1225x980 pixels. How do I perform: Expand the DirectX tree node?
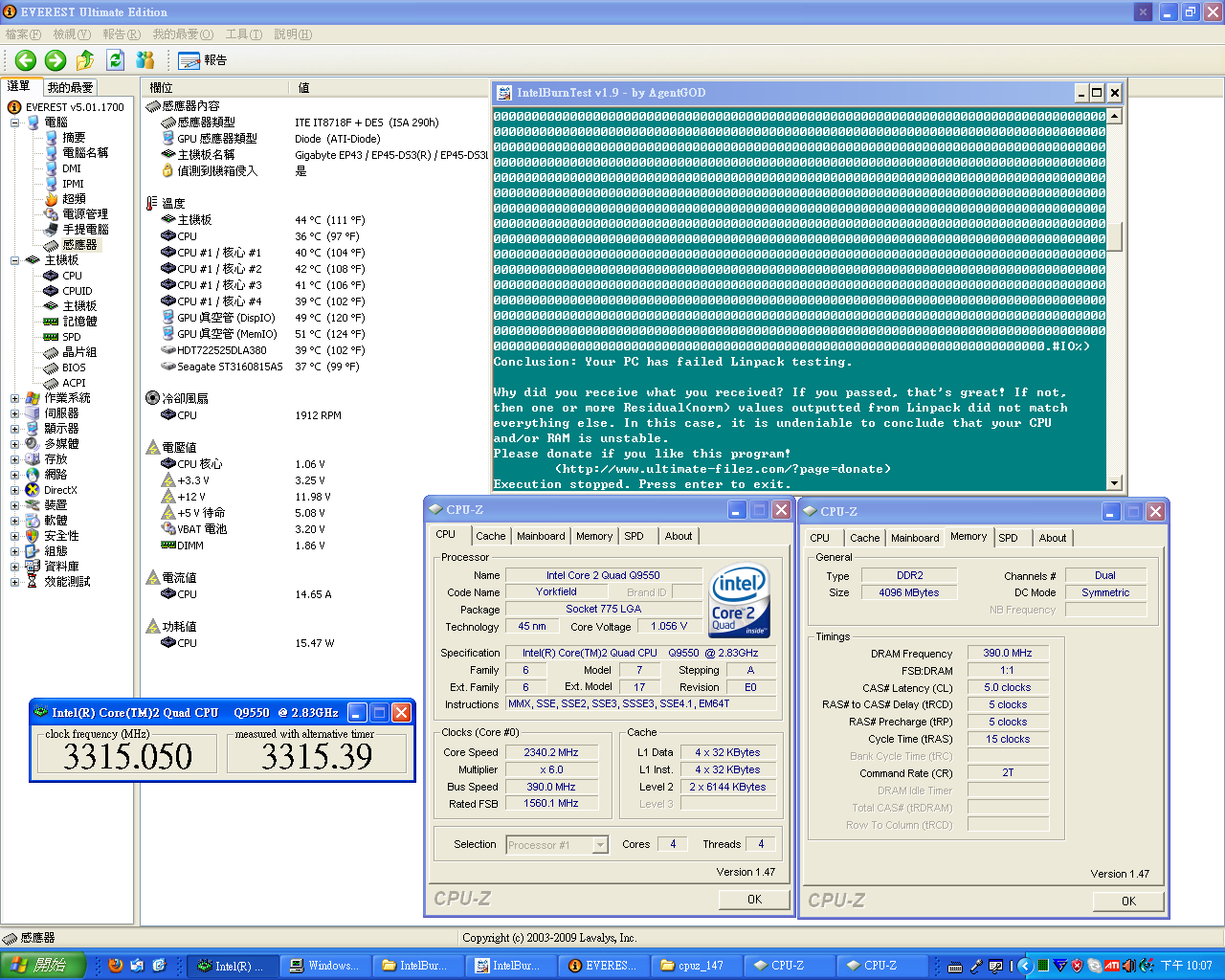point(14,490)
